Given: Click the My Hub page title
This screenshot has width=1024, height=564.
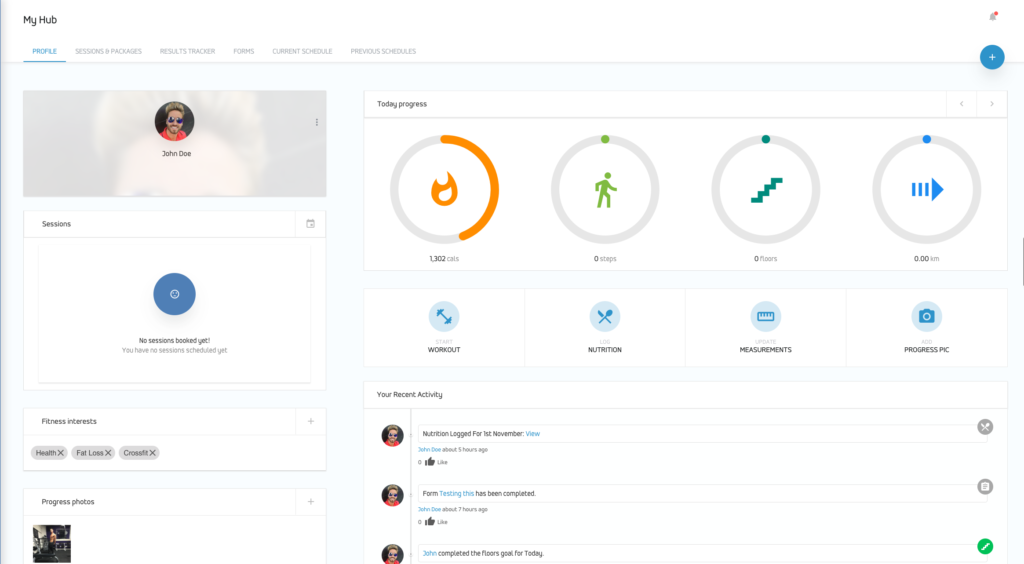Looking at the screenshot, I should 40,20.
